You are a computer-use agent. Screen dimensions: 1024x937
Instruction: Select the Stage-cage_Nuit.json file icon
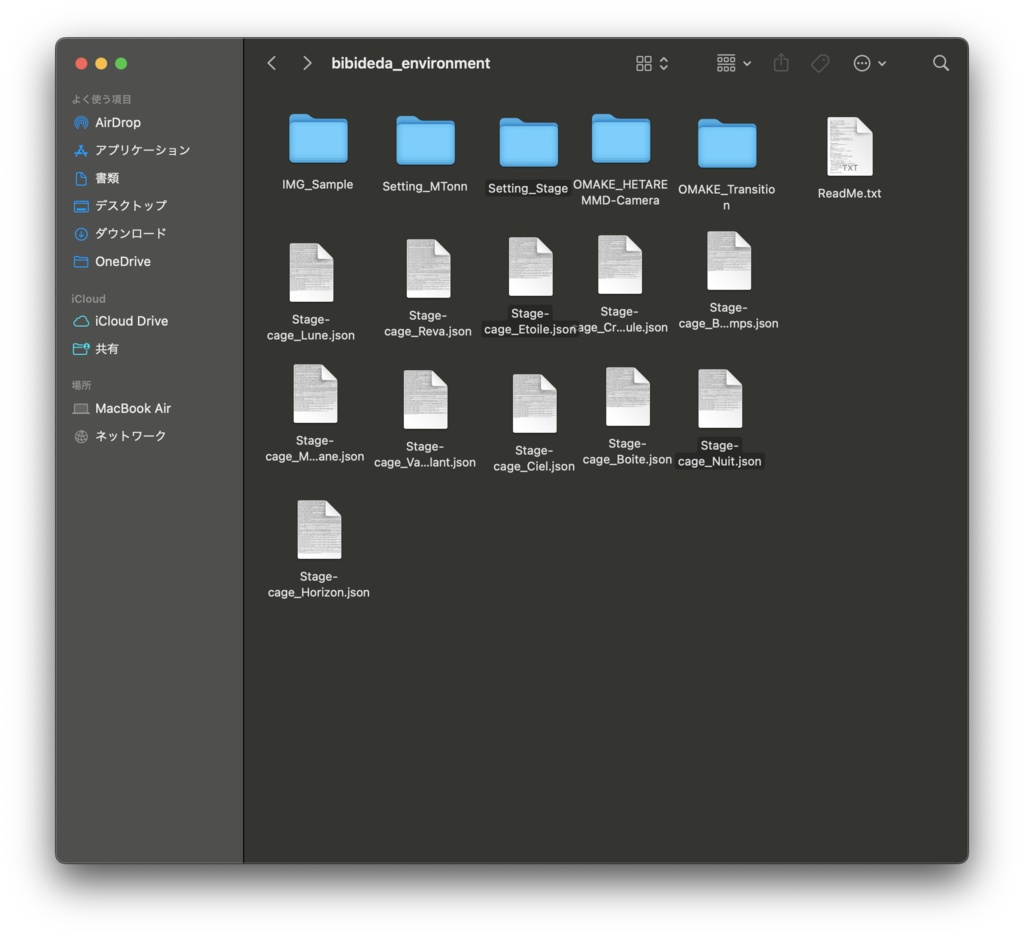tap(720, 398)
